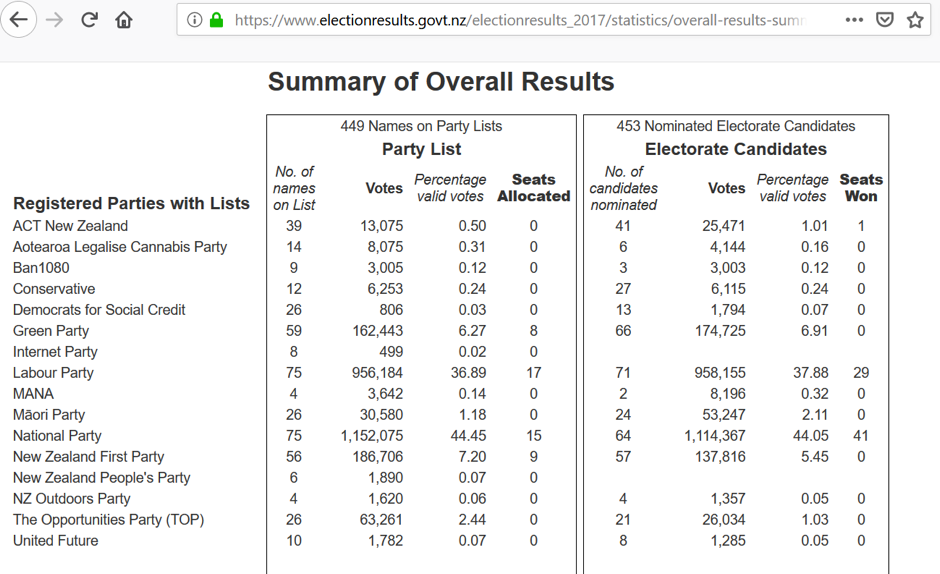The image size is (940, 574).
Task: Select TOP party list votes 63,261
Action: click(381, 520)
